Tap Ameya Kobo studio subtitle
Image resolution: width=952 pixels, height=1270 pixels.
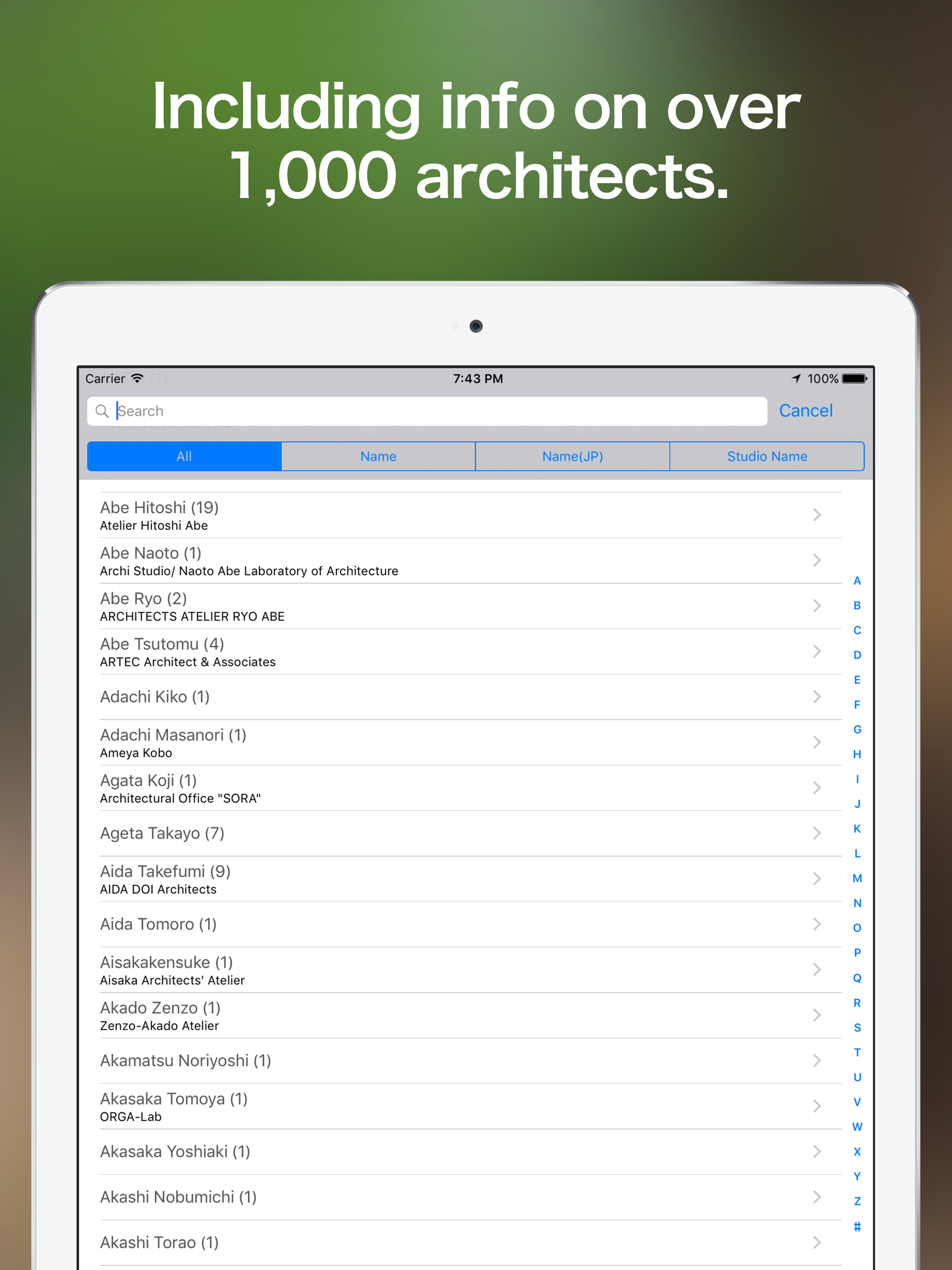click(136, 753)
